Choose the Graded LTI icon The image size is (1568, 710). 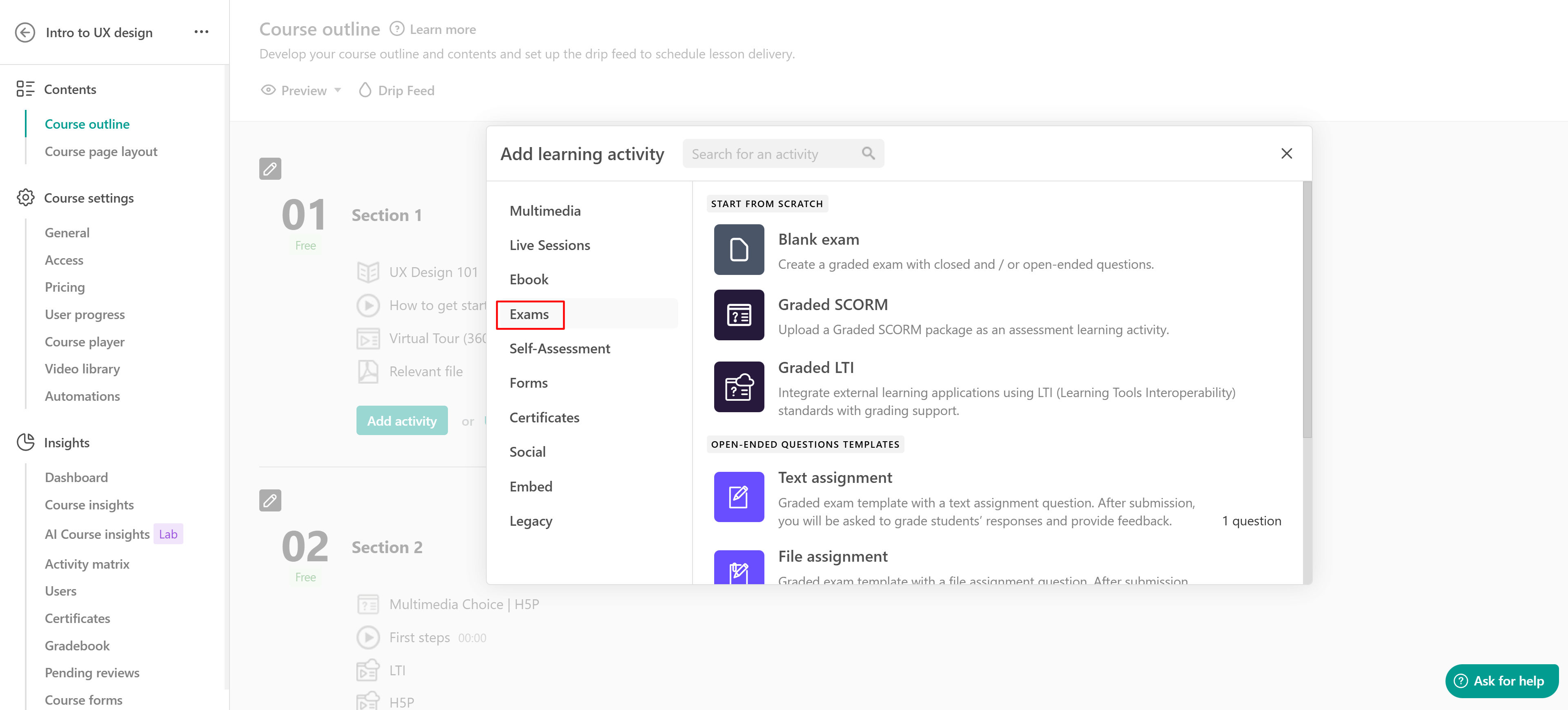click(x=738, y=387)
